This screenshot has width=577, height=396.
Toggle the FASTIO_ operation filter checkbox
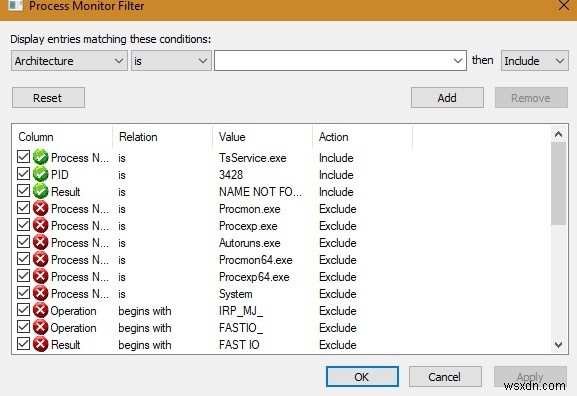tap(24, 326)
